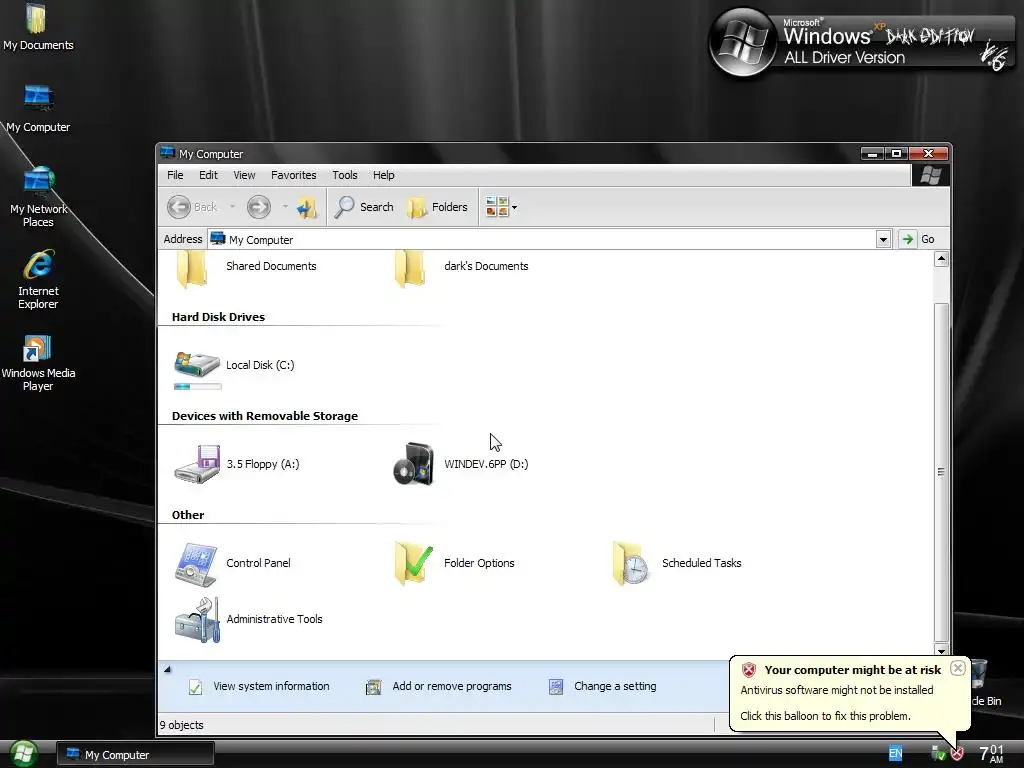Screen dimensions: 1024x768
Task: Click the Search magnifier toolbar button
Action: pos(364,207)
